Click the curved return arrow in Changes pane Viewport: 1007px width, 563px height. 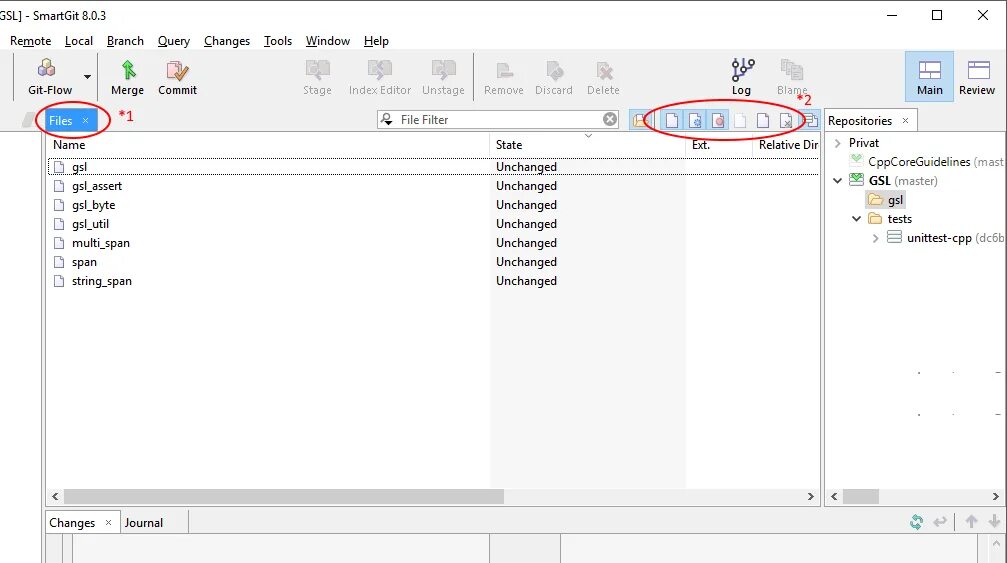940,522
